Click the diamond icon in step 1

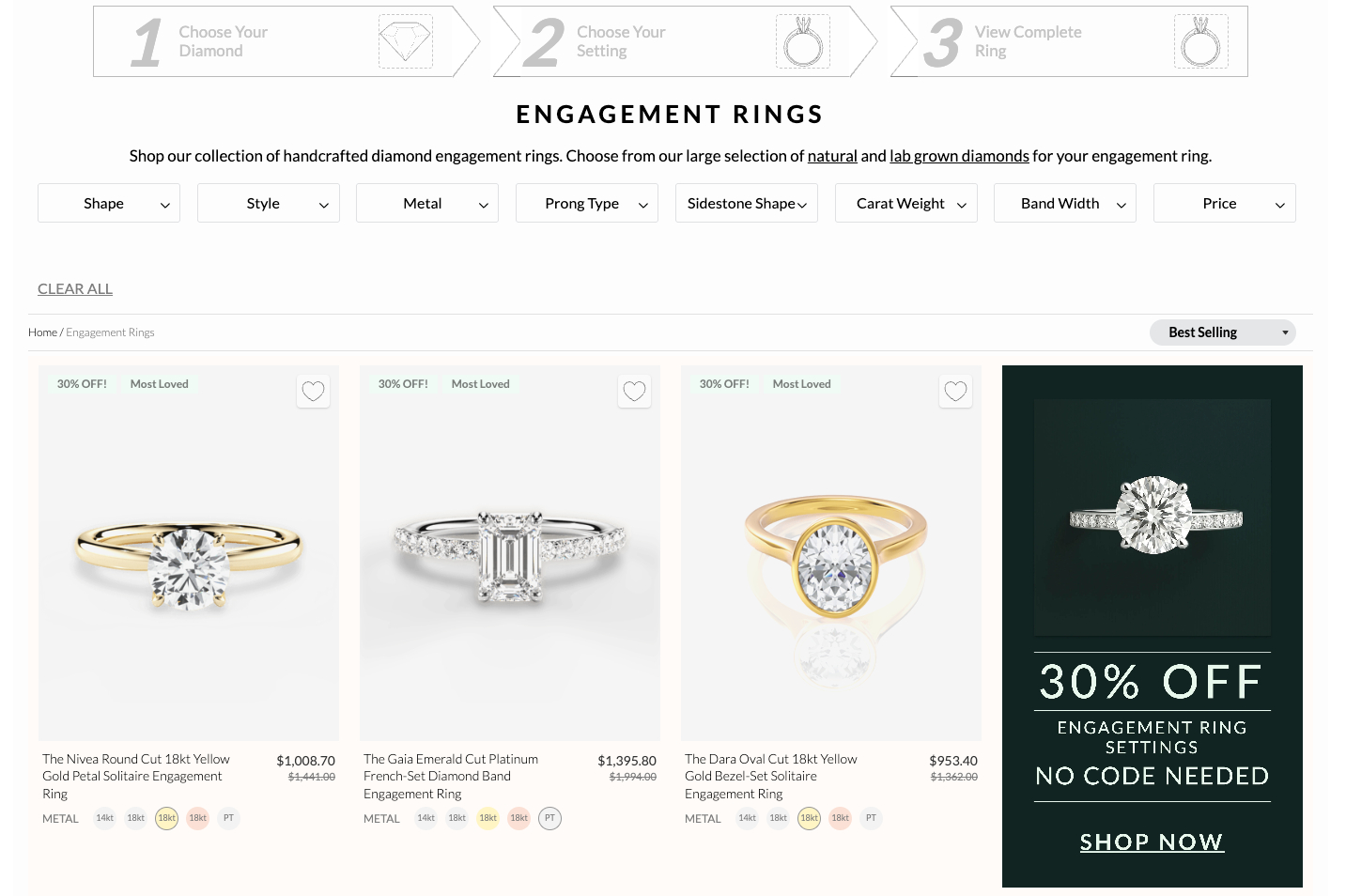(405, 41)
